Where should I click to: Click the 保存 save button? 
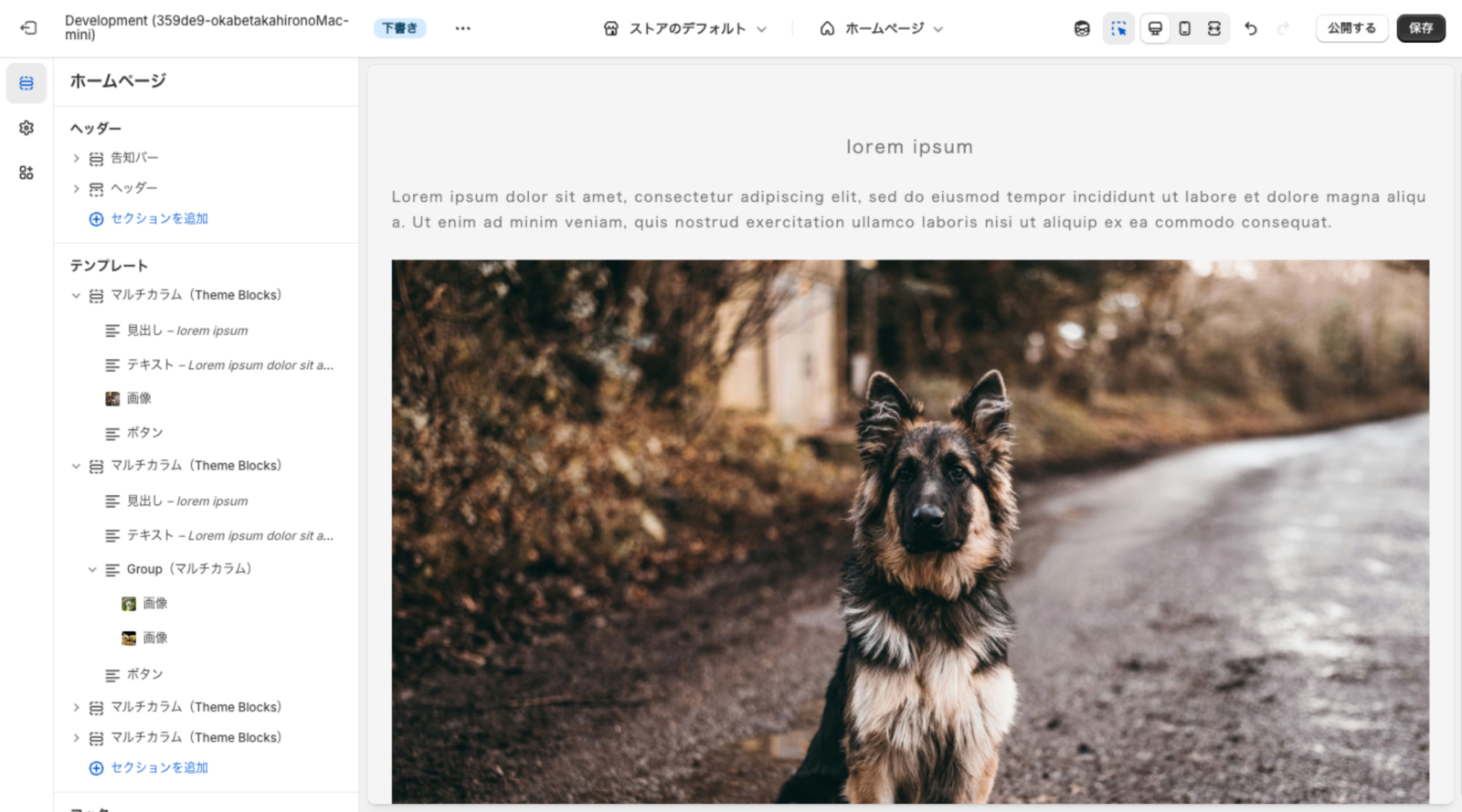click(1421, 28)
